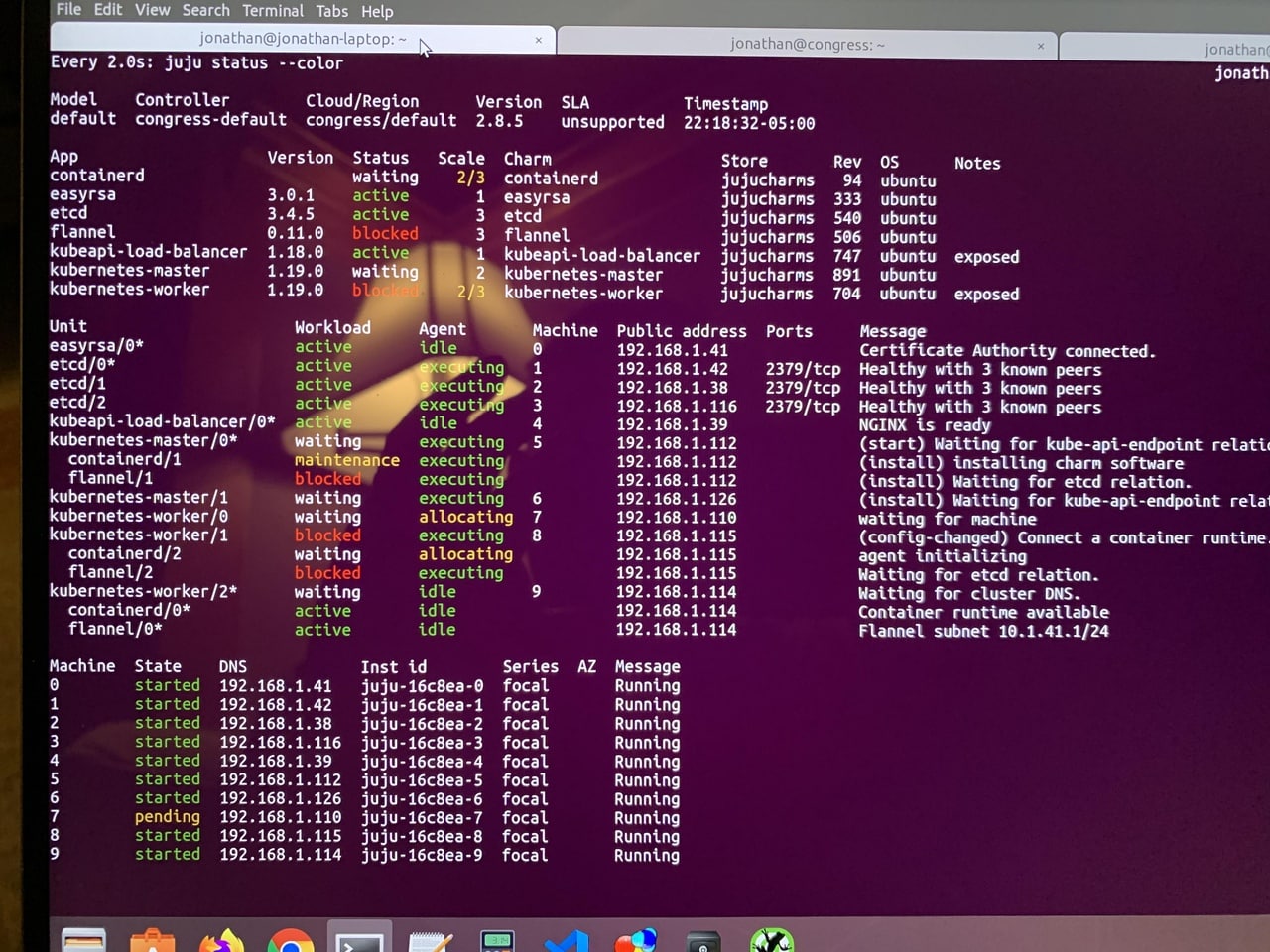
Task: Open the Help menu
Action: point(377,11)
